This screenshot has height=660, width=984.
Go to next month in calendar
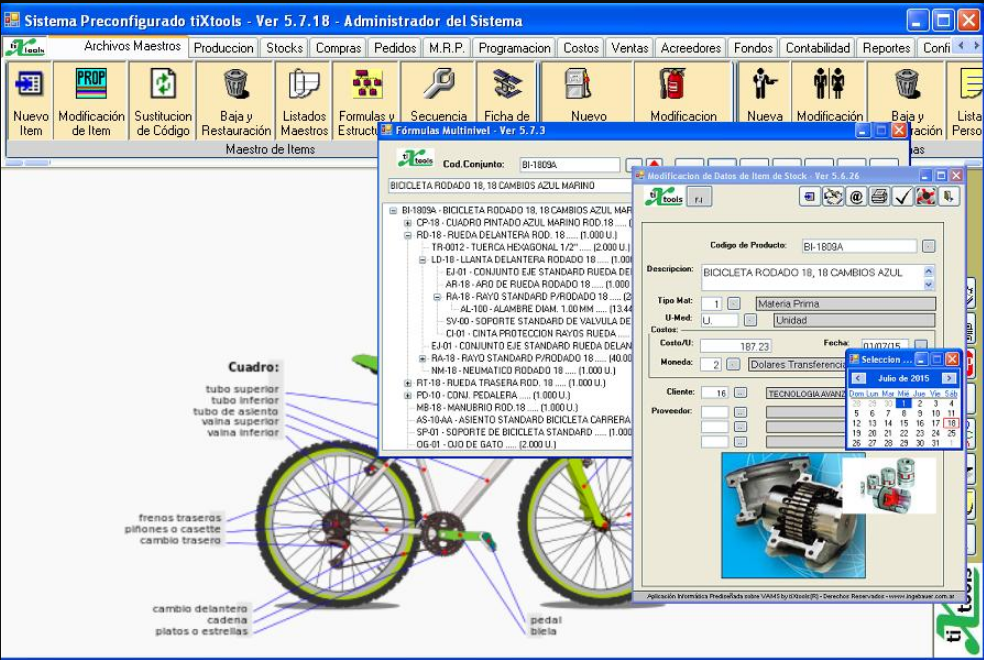(949, 378)
